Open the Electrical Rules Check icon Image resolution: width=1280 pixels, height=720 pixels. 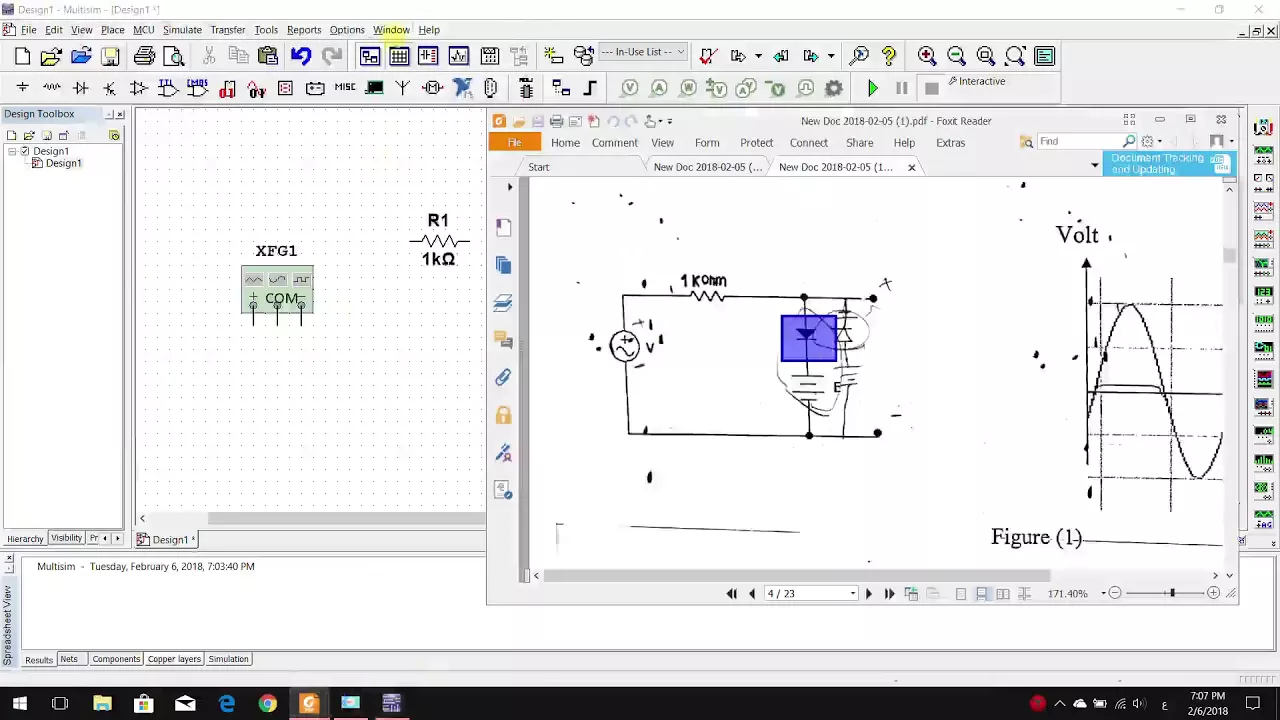(708, 56)
